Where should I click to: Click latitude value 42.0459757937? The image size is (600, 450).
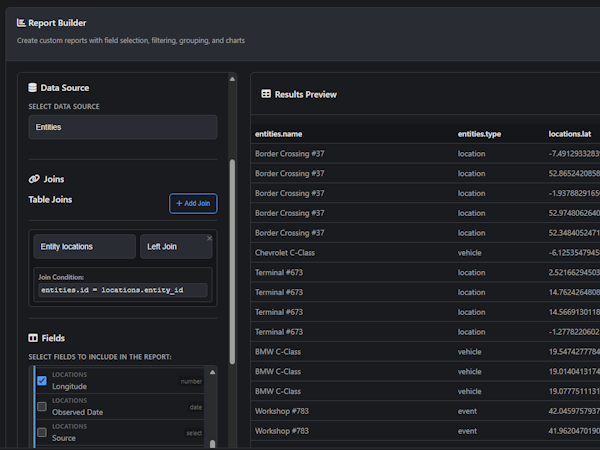point(574,411)
